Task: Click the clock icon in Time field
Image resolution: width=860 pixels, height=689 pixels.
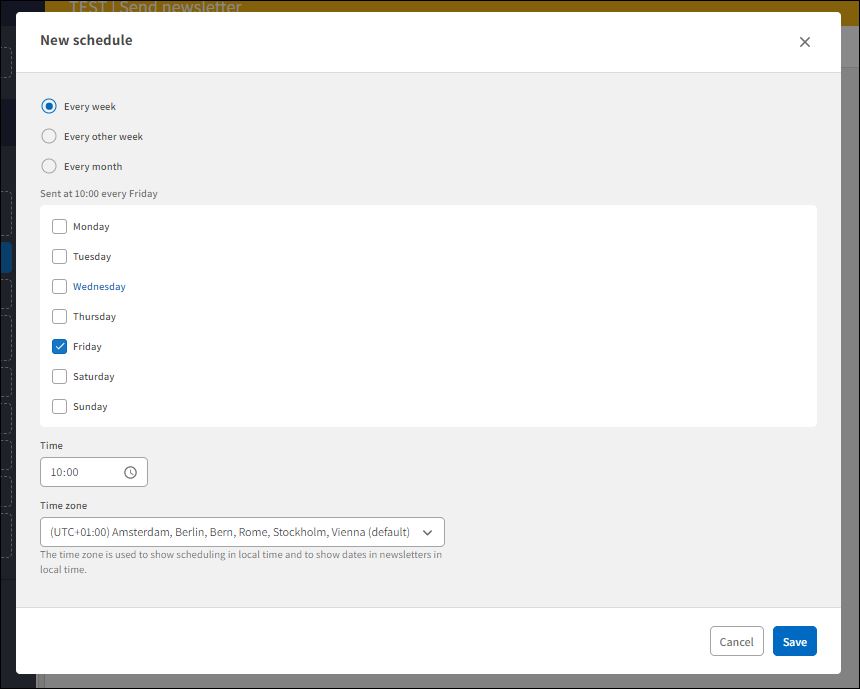Action: 130,472
